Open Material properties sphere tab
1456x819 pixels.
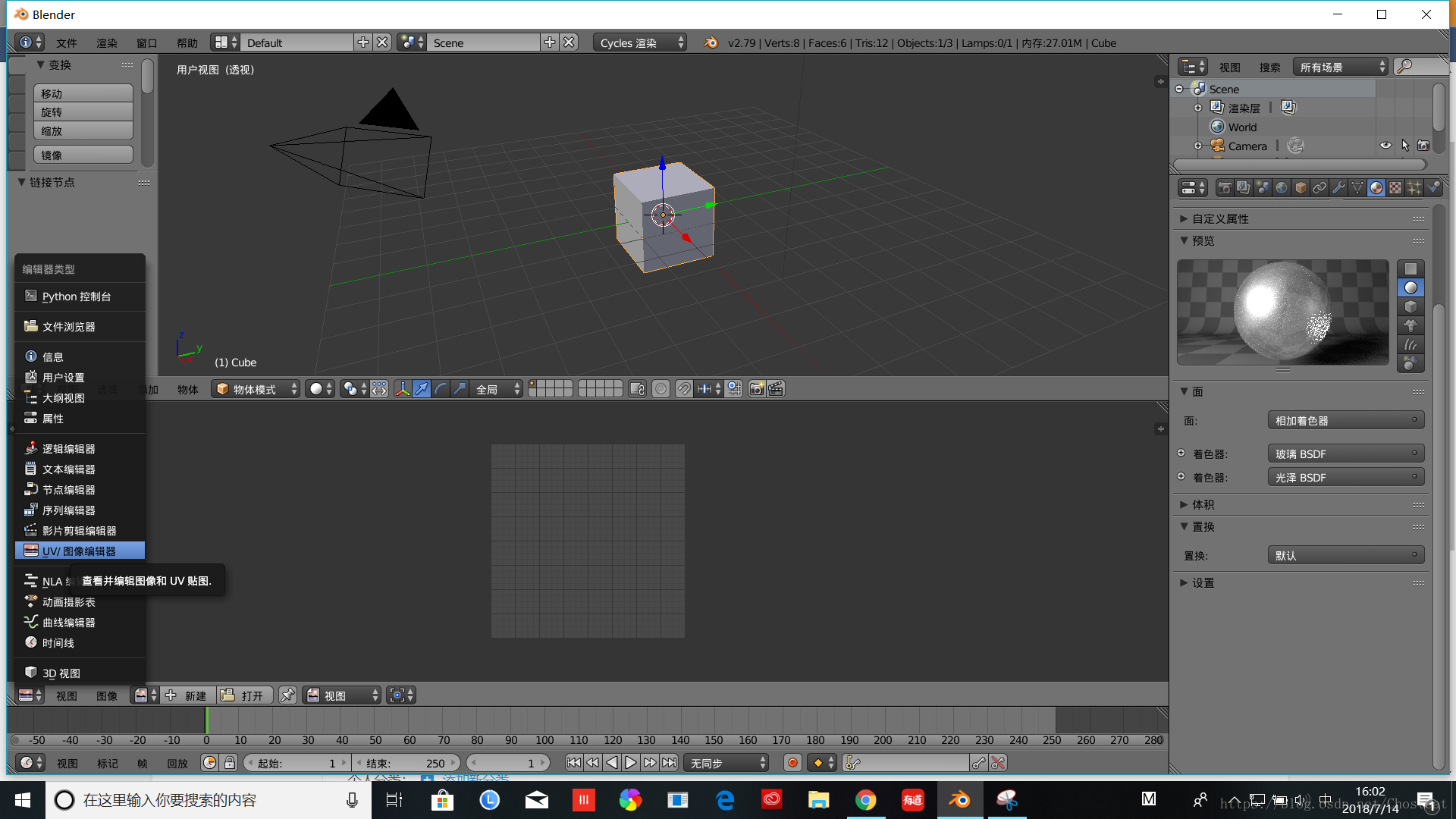1376,187
